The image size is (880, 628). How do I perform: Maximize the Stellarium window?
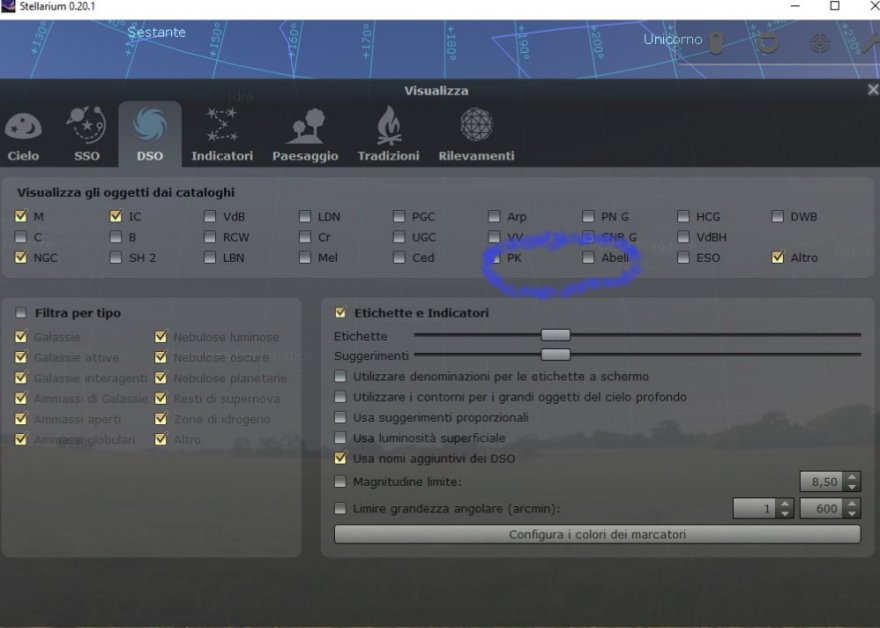click(x=835, y=6)
